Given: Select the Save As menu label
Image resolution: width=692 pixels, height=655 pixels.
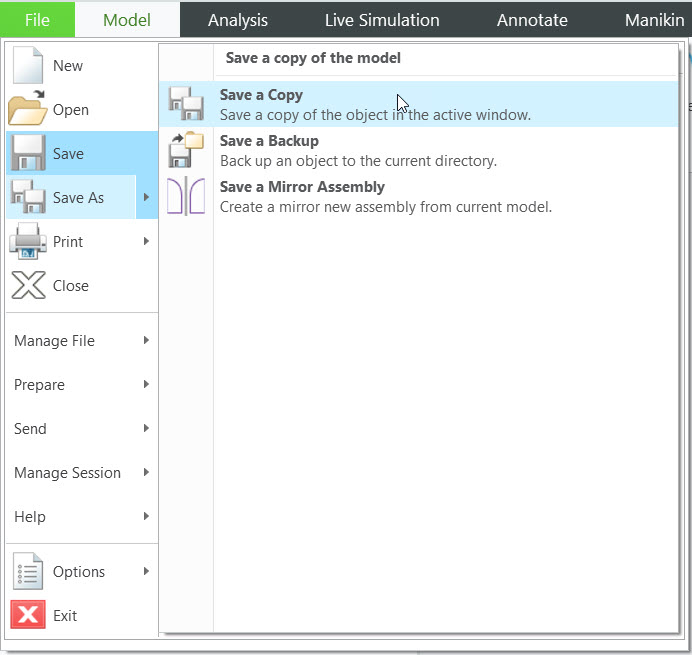Looking at the screenshot, I should coord(78,197).
